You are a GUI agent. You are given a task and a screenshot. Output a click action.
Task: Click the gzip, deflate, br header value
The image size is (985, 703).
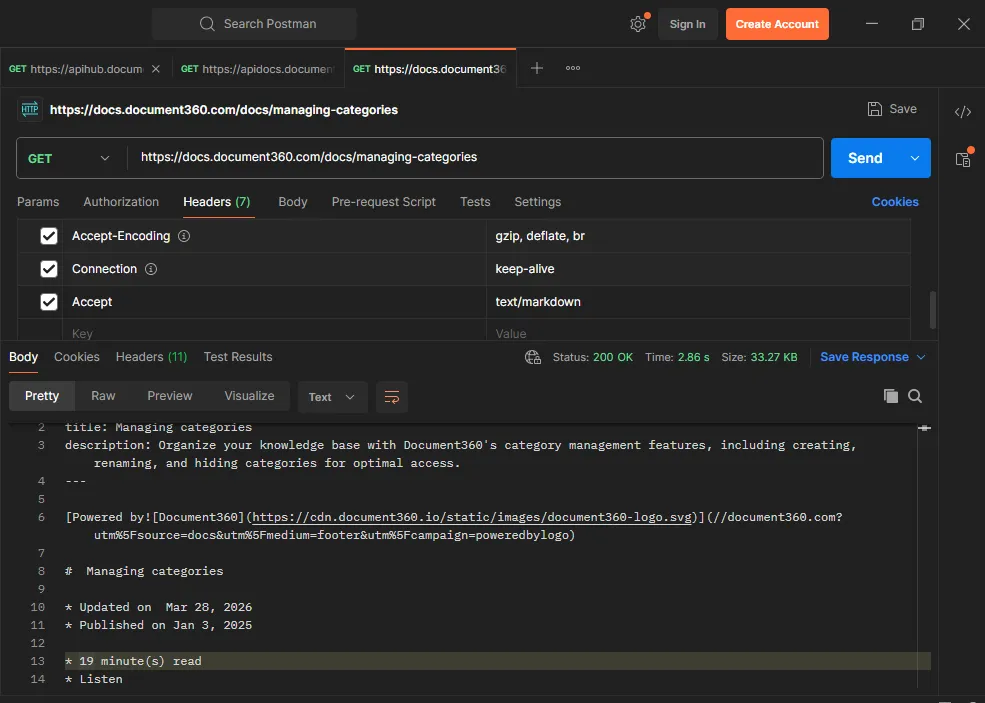click(540, 236)
